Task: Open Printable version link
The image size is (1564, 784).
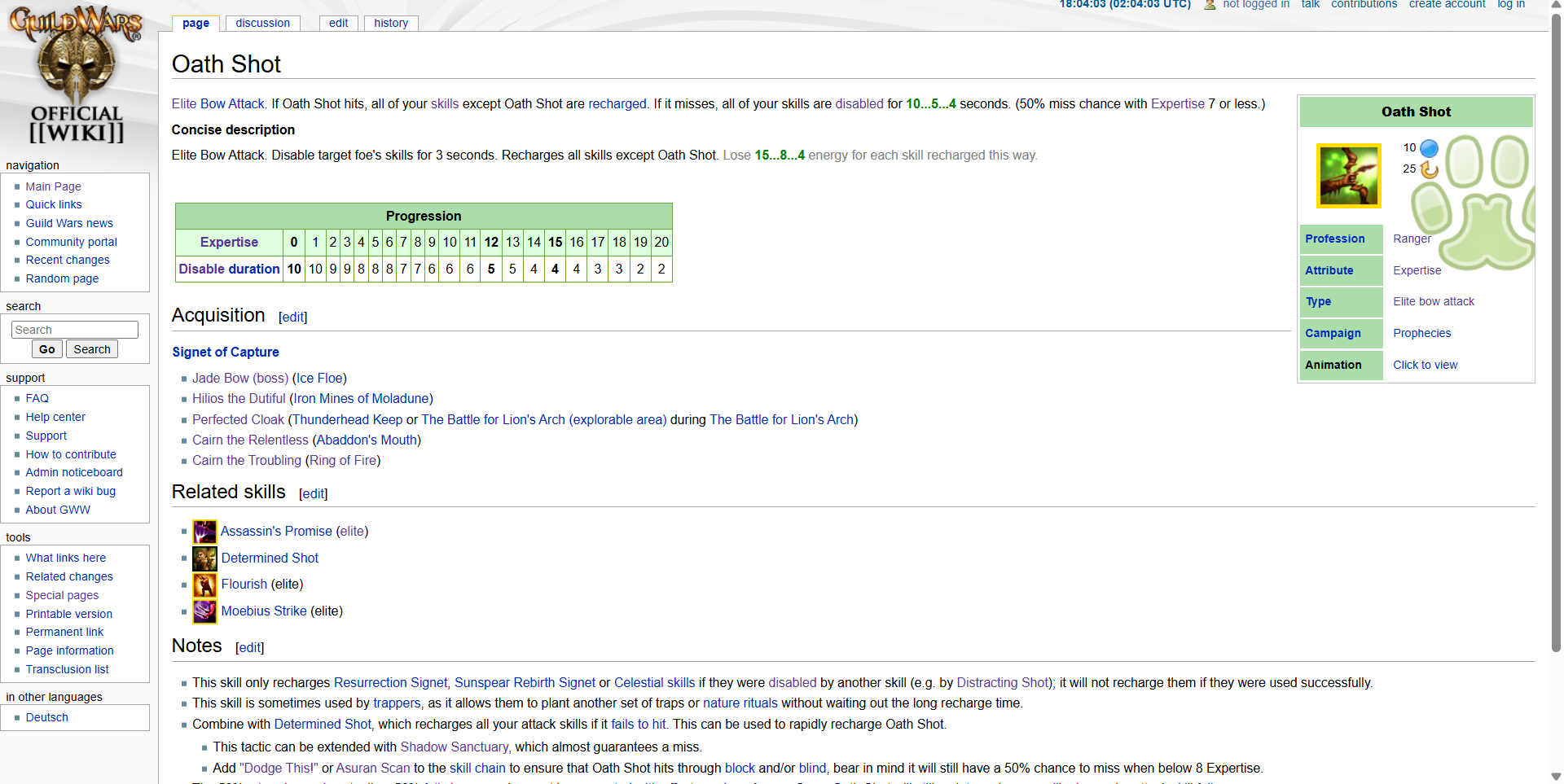Action: coord(69,614)
